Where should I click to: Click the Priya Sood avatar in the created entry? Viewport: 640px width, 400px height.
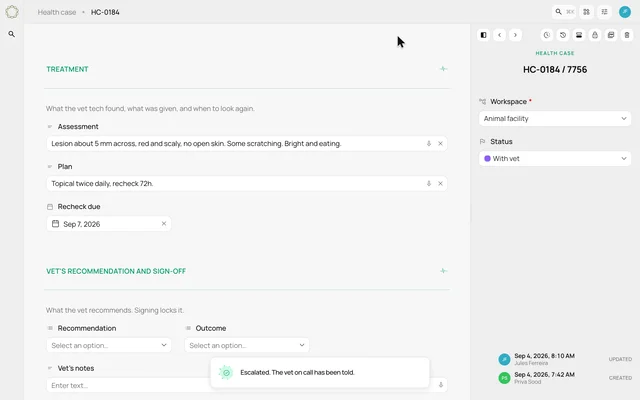[504, 378]
